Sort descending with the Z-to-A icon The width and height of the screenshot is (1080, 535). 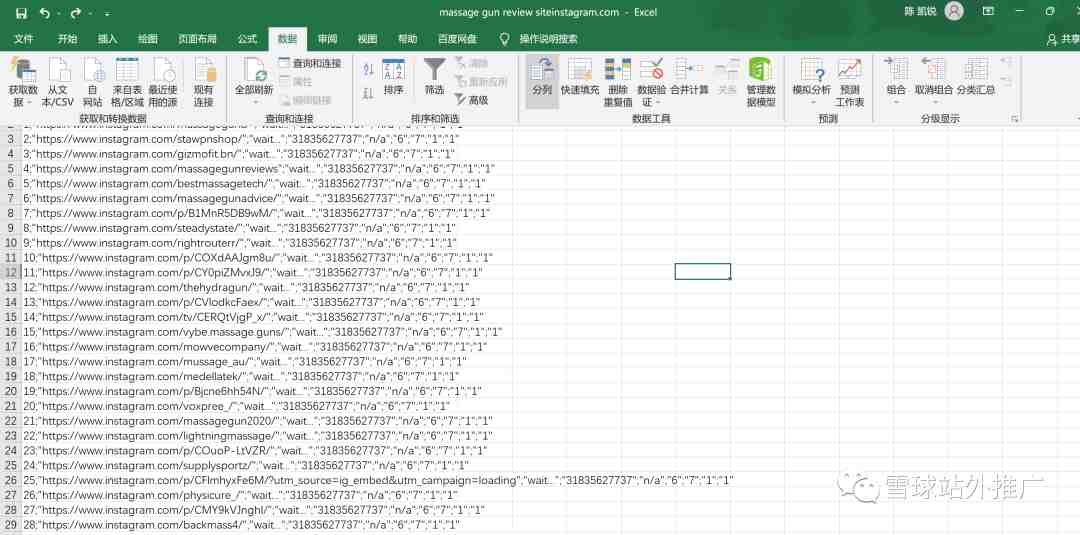click(x=368, y=92)
